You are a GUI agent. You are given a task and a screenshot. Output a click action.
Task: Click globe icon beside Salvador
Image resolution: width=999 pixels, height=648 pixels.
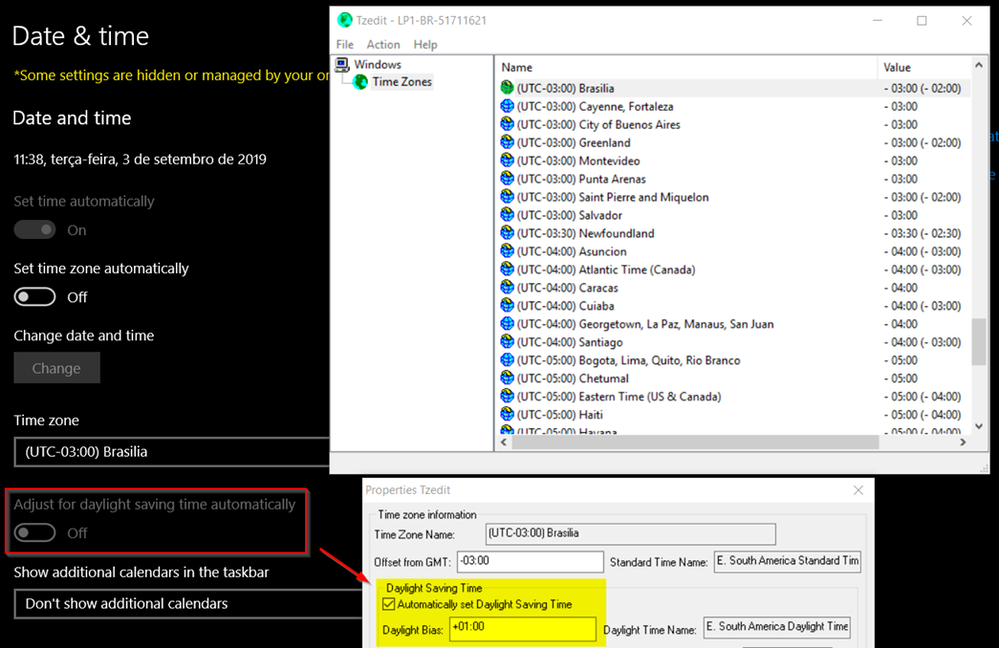pos(507,215)
